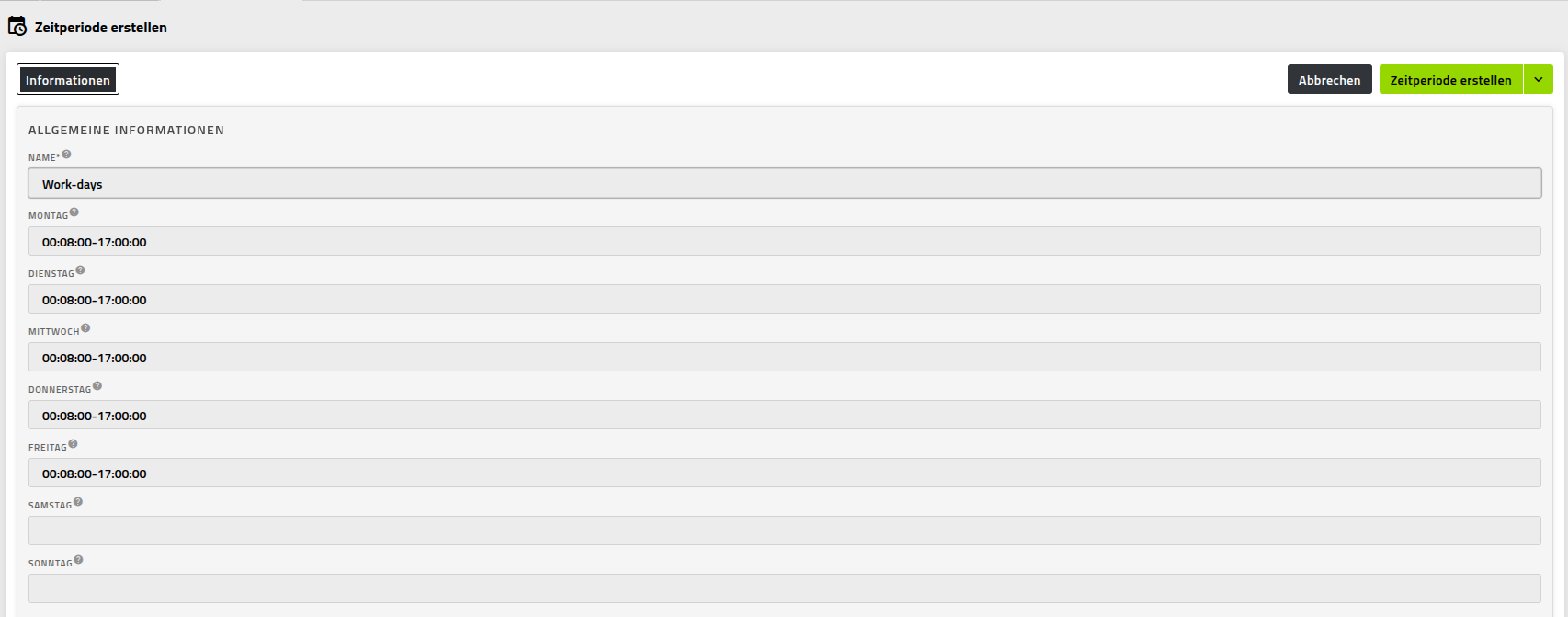Click the help icon beside Montag
Image resolution: width=1568 pixels, height=617 pixels.
click(74, 212)
